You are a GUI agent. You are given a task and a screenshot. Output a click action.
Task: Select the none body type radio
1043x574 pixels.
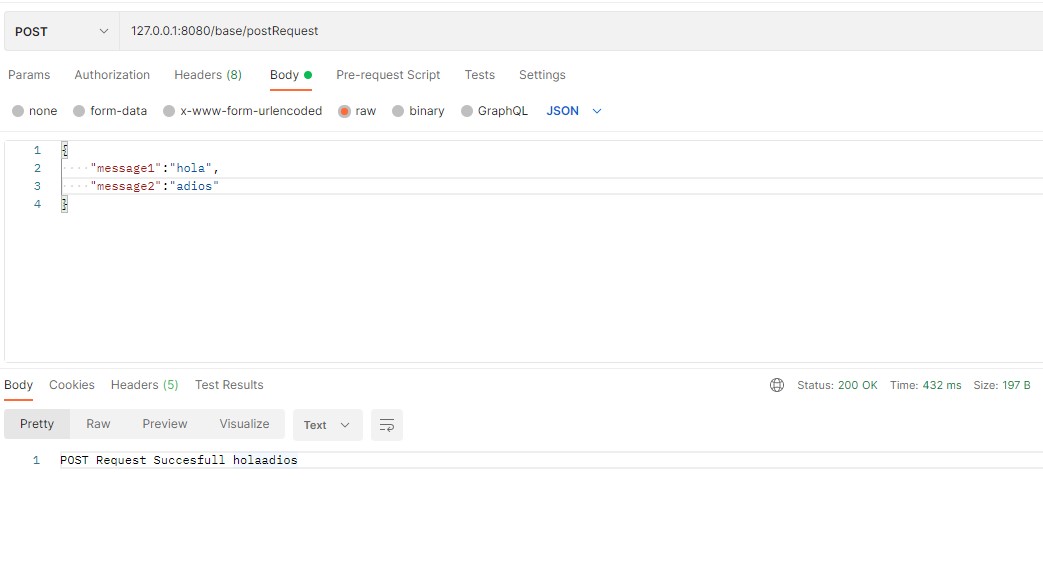(x=18, y=111)
